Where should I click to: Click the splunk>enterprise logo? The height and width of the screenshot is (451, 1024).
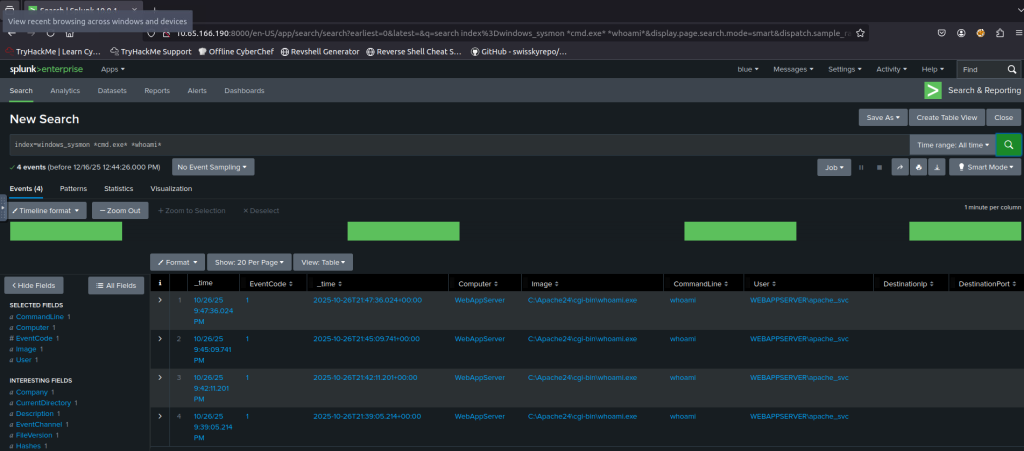(45, 69)
